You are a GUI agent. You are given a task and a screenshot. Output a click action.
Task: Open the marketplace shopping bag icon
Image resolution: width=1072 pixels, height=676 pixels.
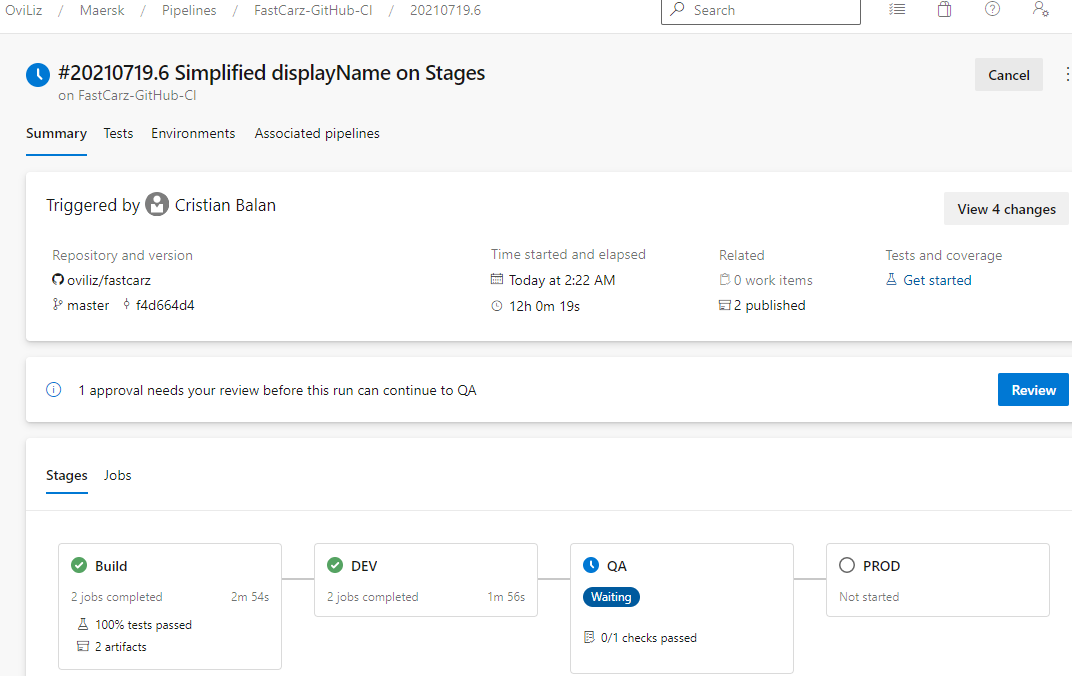pos(944,10)
